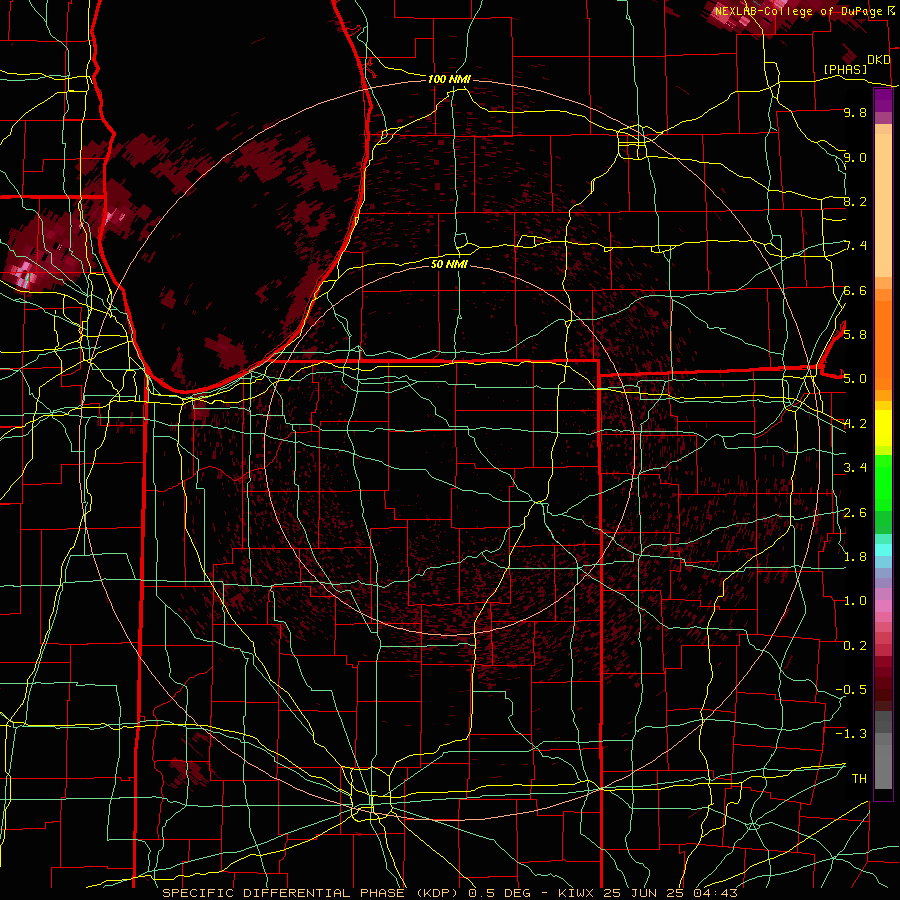Pick the cyan color bar segment
The width and height of the screenshot is (900, 900).
[x=883, y=550]
